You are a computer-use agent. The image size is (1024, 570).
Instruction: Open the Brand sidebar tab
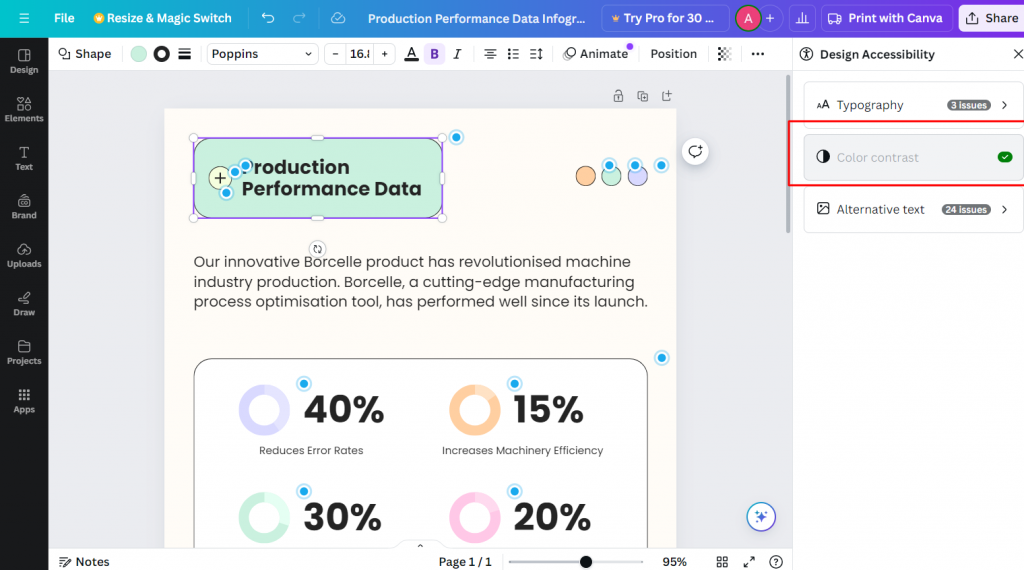click(24, 206)
